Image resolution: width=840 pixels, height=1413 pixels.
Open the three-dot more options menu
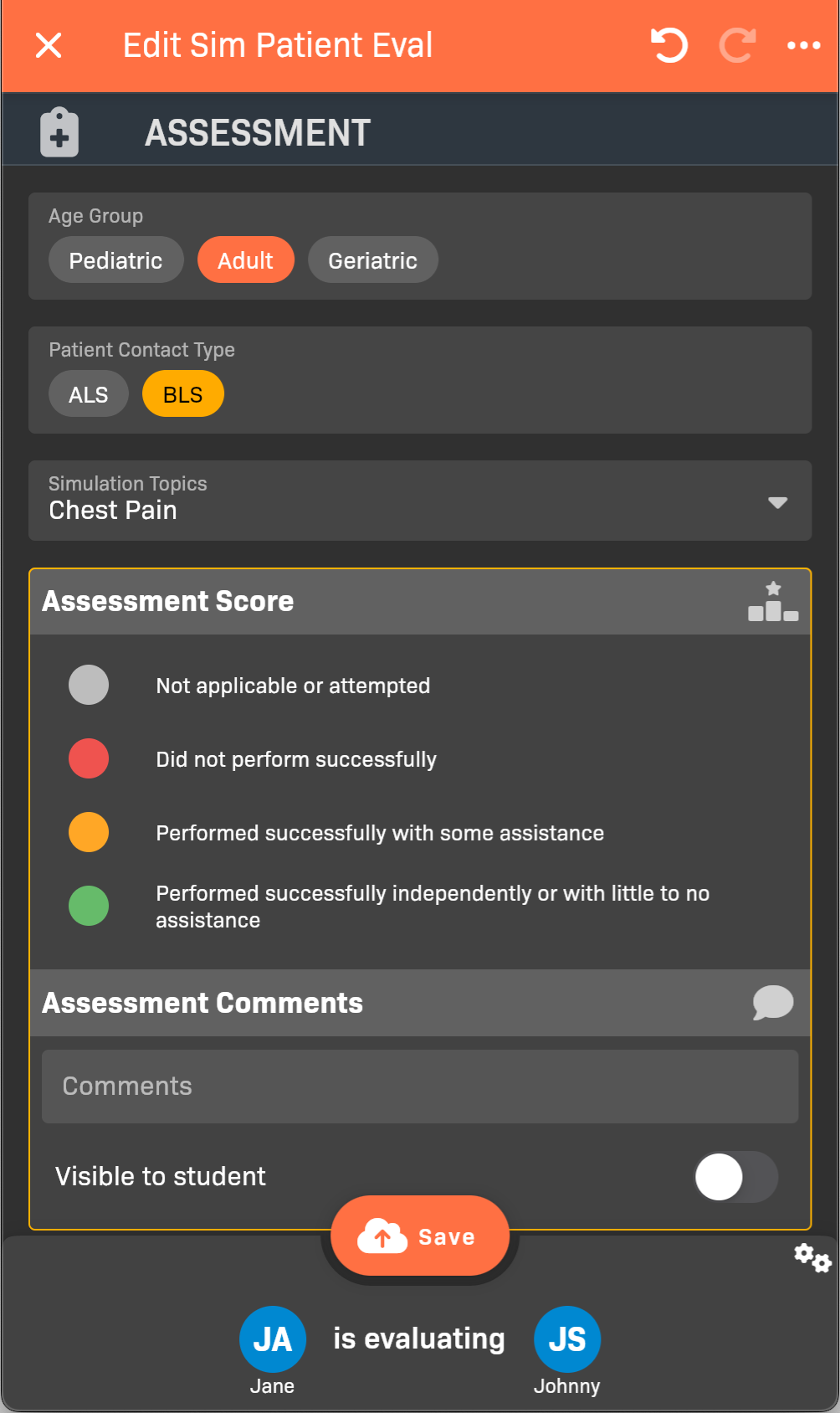pos(803,45)
